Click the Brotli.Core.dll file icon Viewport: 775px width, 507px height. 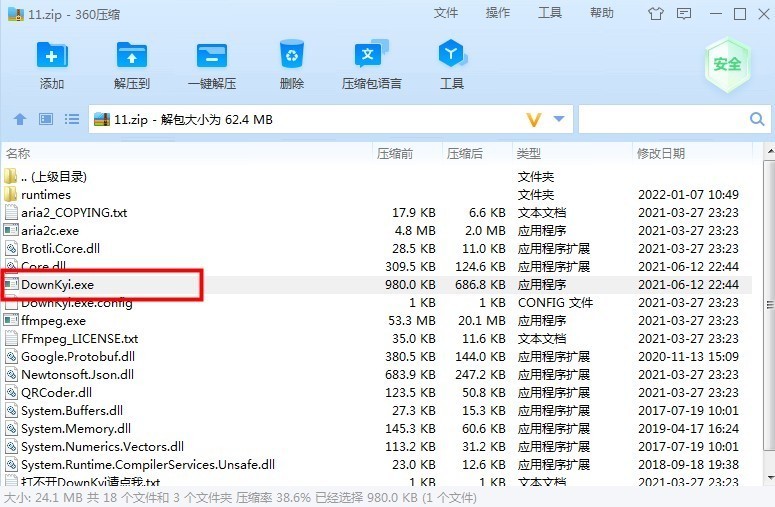pyautogui.click(x=11, y=248)
